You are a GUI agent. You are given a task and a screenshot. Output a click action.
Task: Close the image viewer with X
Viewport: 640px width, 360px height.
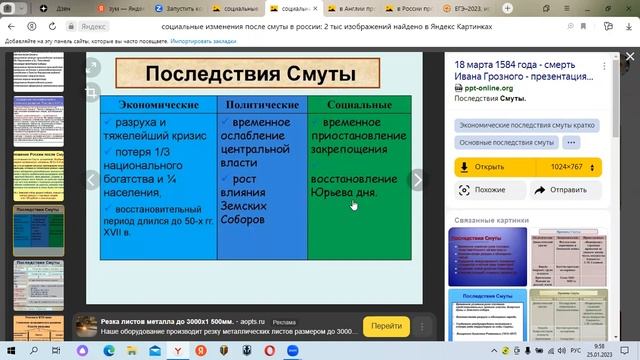(x=630, y=57)
